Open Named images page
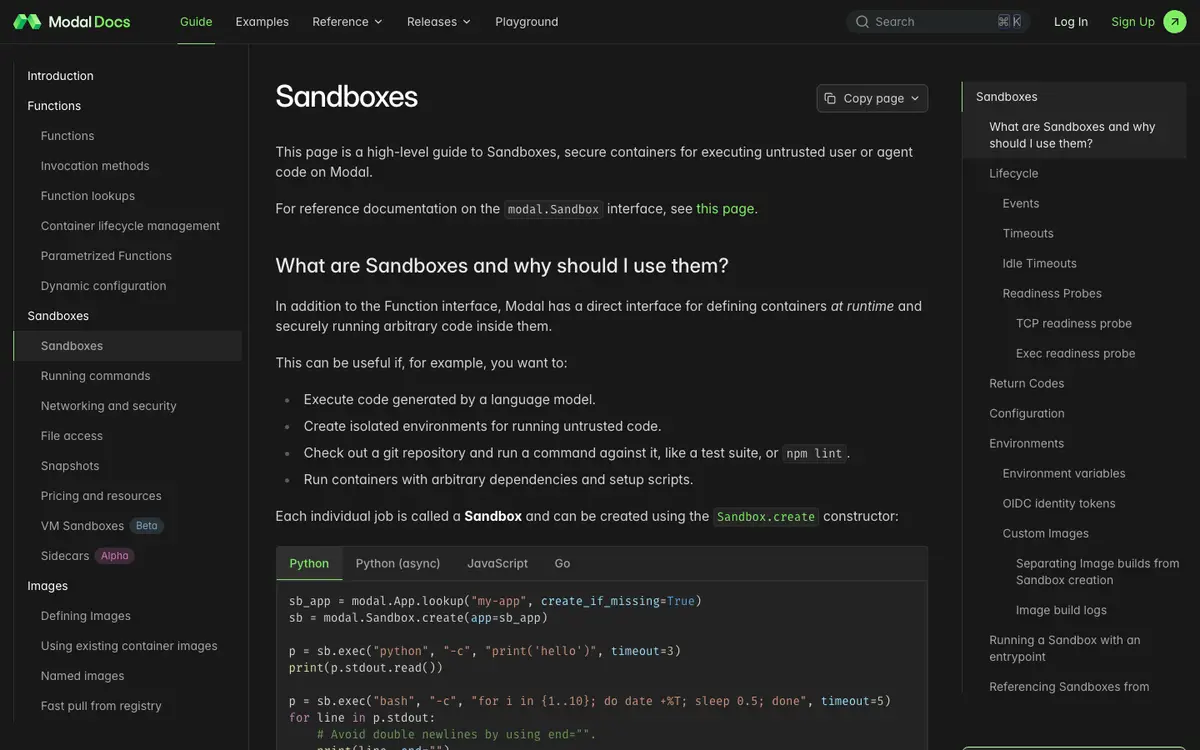This screenshot has width=1200, height=750. [x=82, y=676]
